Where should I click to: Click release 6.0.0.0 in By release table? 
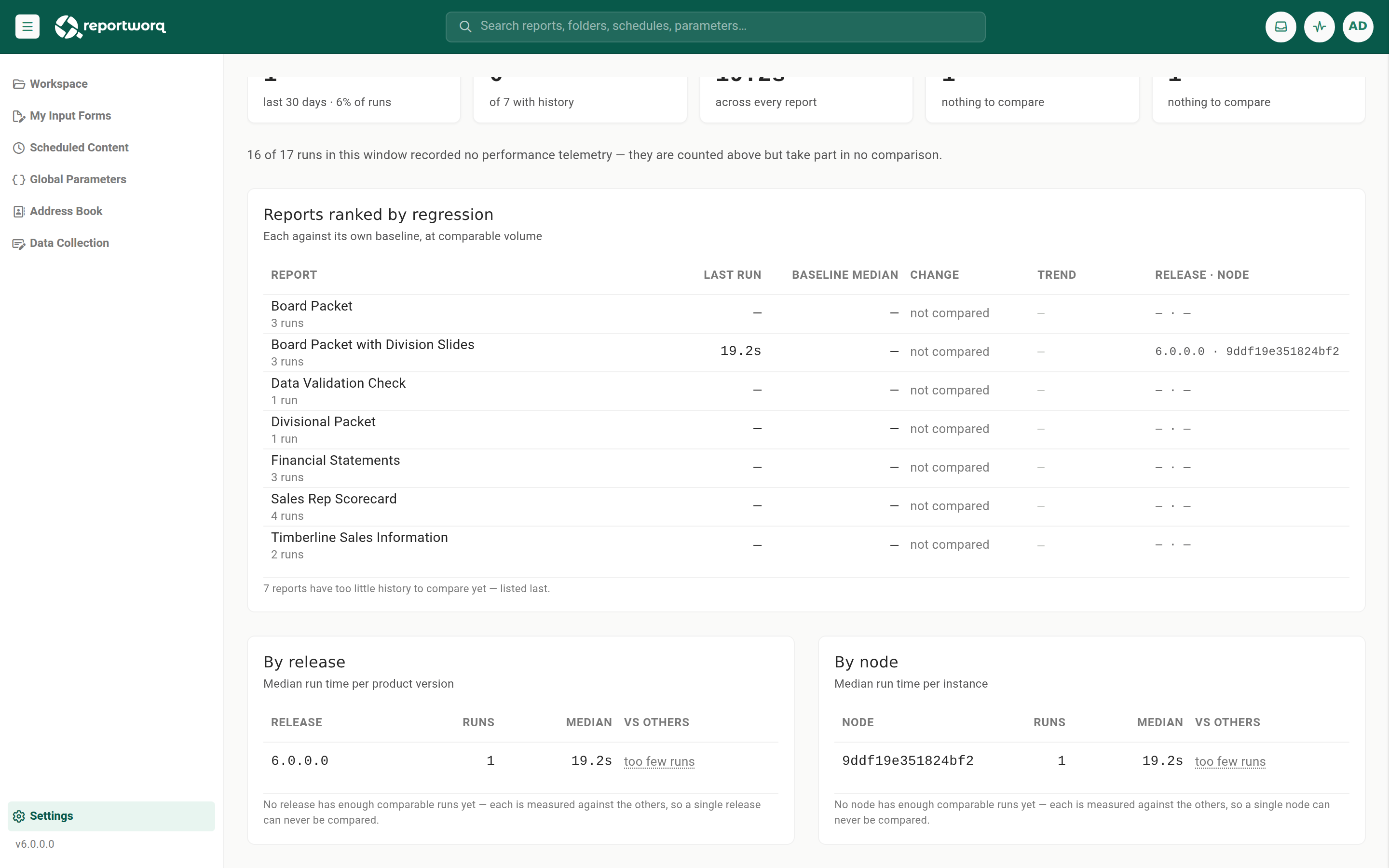300,761
